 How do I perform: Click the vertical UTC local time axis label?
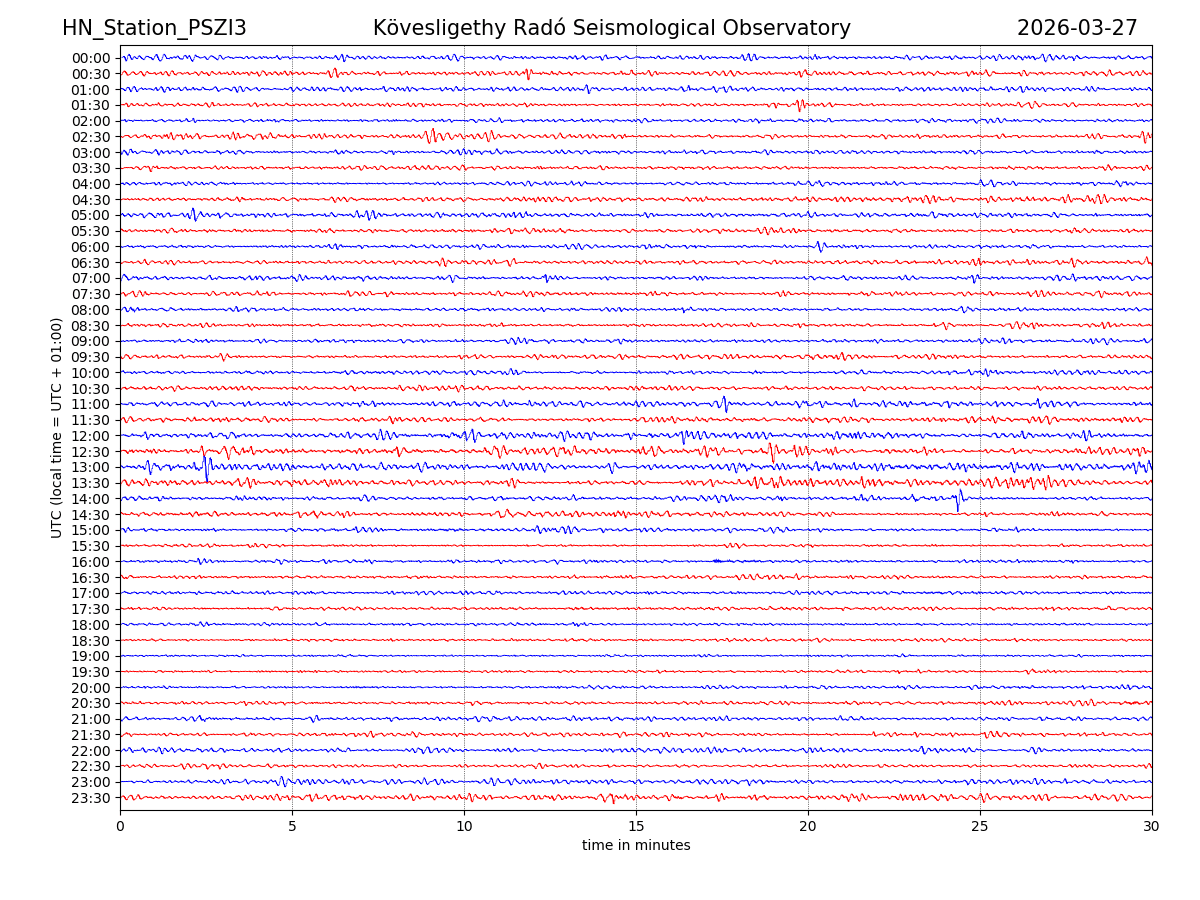(57, 428)
